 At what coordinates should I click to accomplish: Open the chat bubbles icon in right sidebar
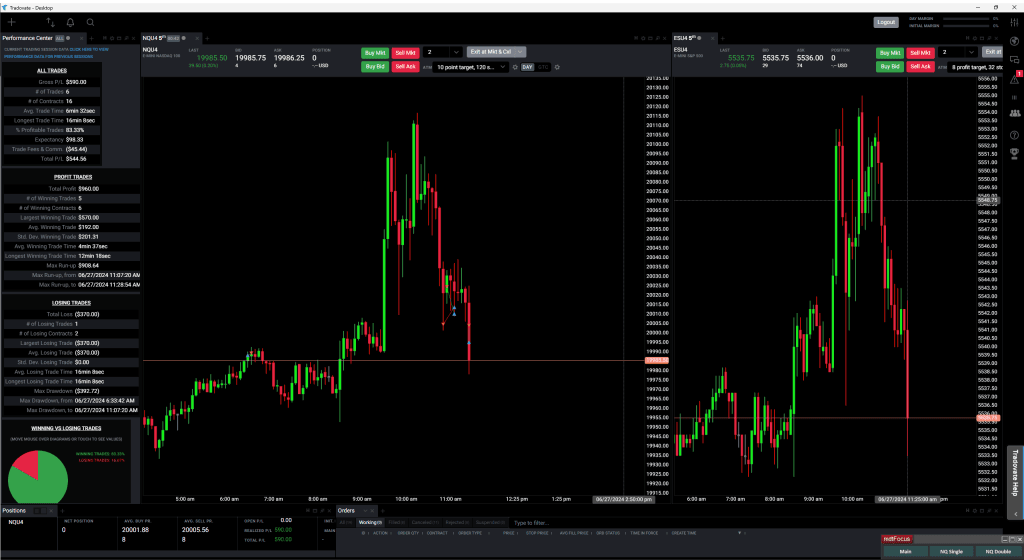click(1014, 59)
